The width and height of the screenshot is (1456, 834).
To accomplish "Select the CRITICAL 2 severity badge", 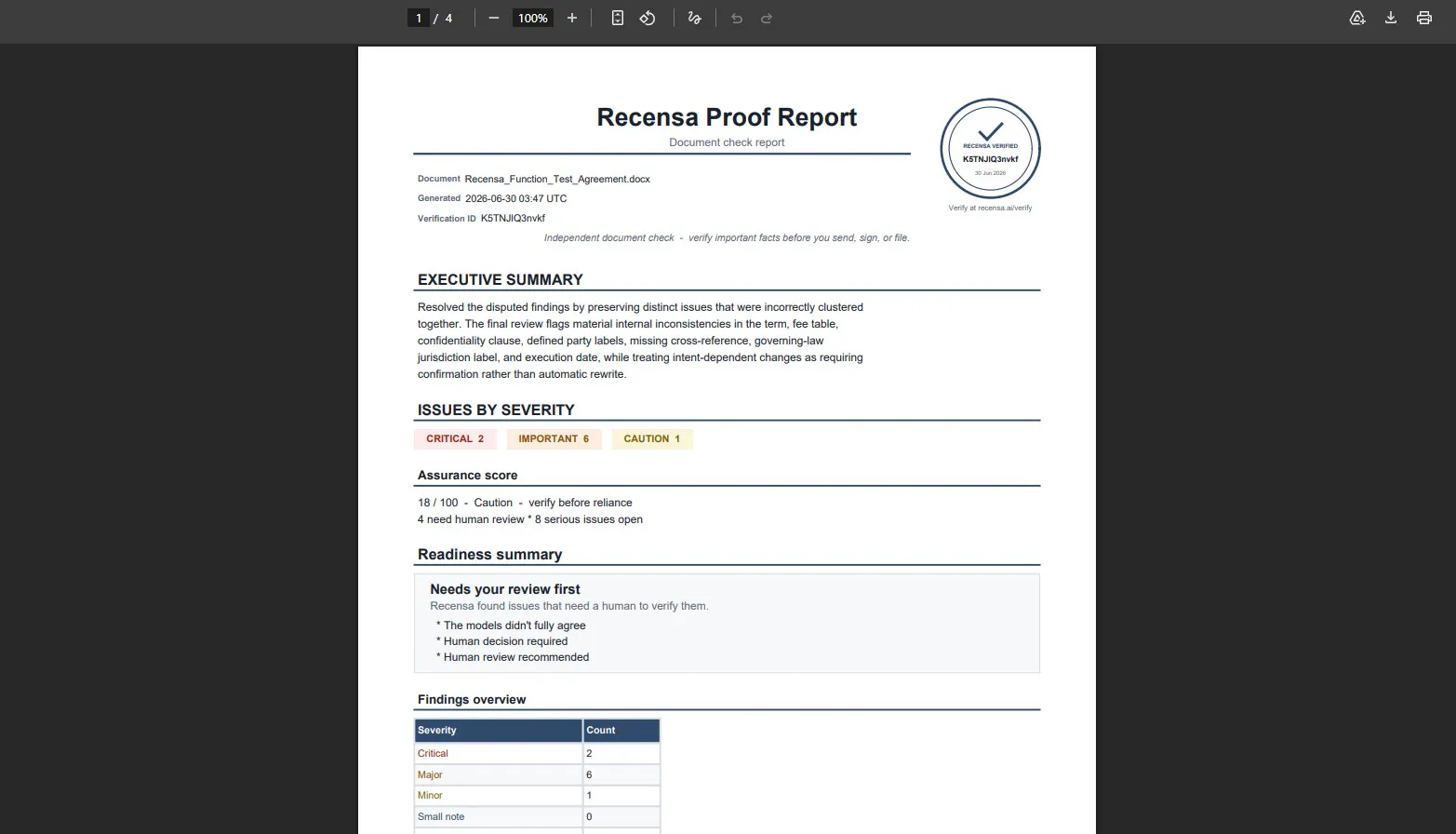I will click(455, 438).
